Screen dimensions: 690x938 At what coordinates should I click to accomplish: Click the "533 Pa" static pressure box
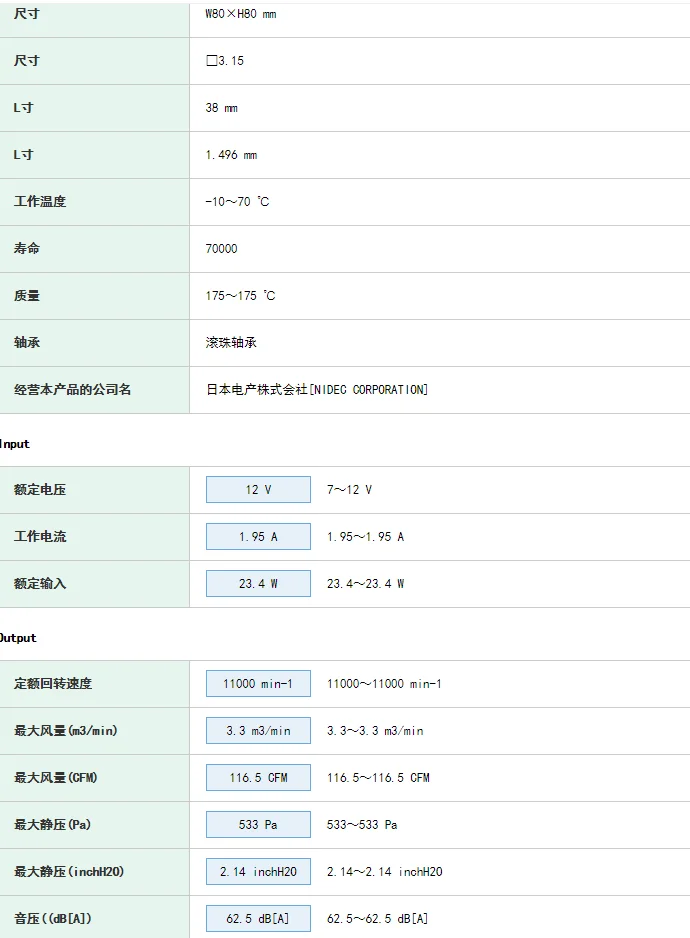point(258,825)
